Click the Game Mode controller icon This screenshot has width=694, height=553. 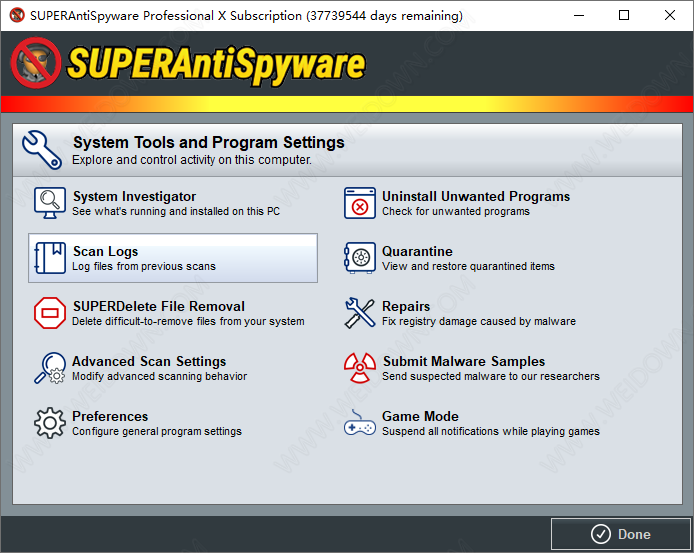coord(360,424)
